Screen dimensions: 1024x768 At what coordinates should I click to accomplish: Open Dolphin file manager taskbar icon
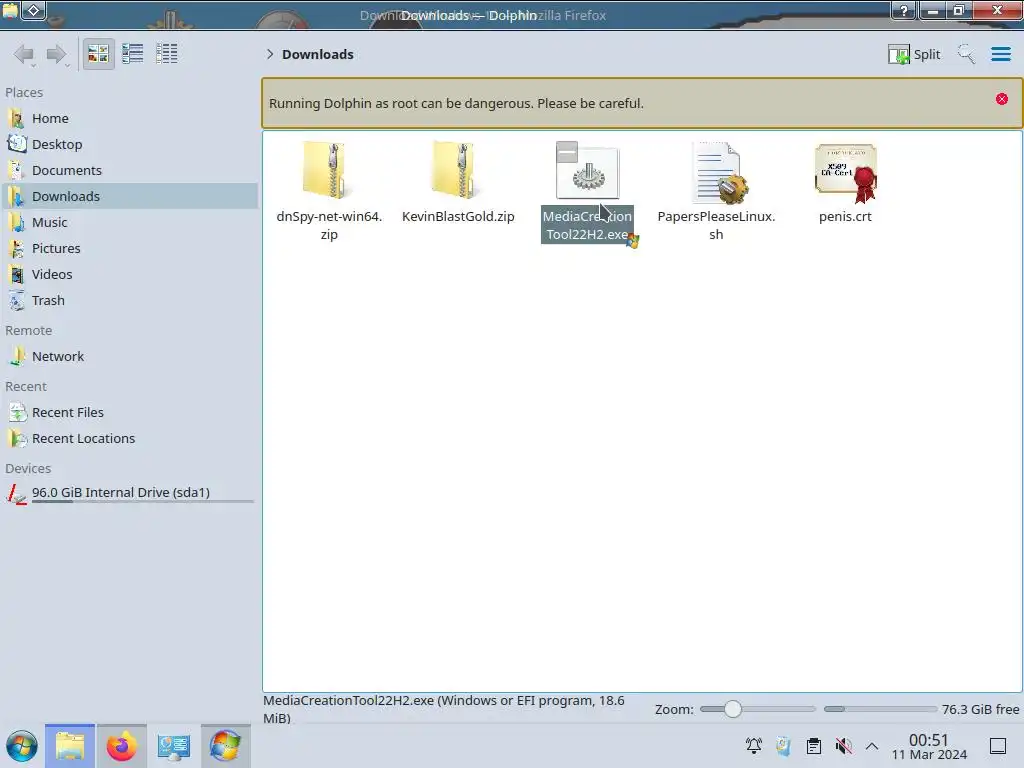pos(70,746)
